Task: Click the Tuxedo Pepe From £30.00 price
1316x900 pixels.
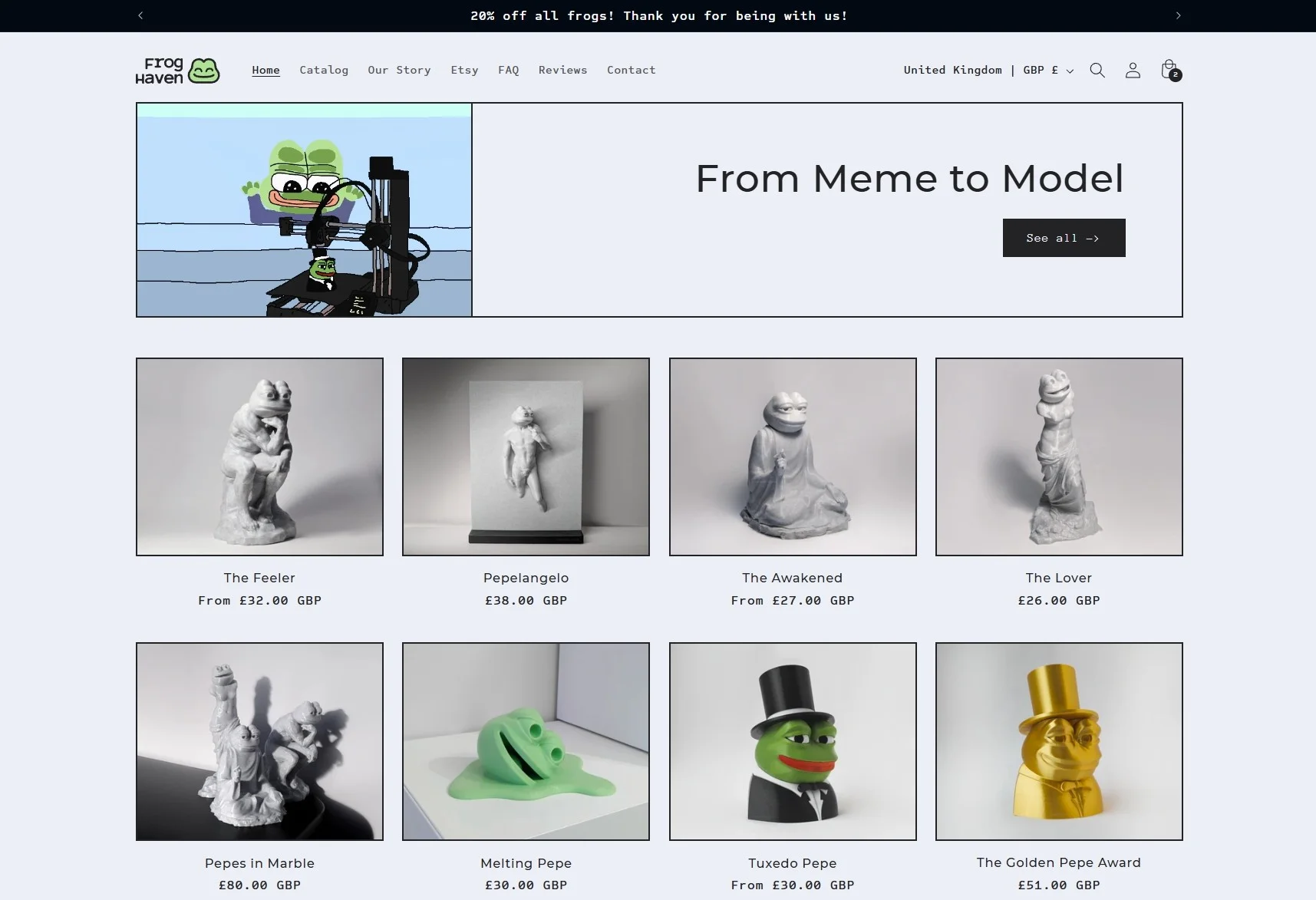Action: tap(793, 885)
